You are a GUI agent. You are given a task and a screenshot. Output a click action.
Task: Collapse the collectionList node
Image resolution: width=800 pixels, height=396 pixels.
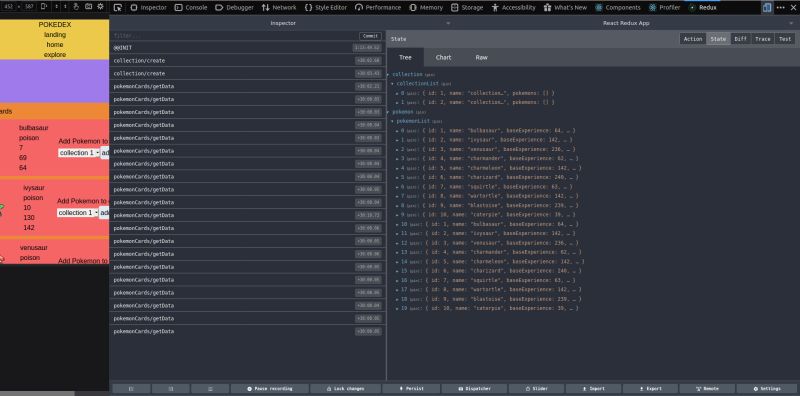(x=393, y=83)
